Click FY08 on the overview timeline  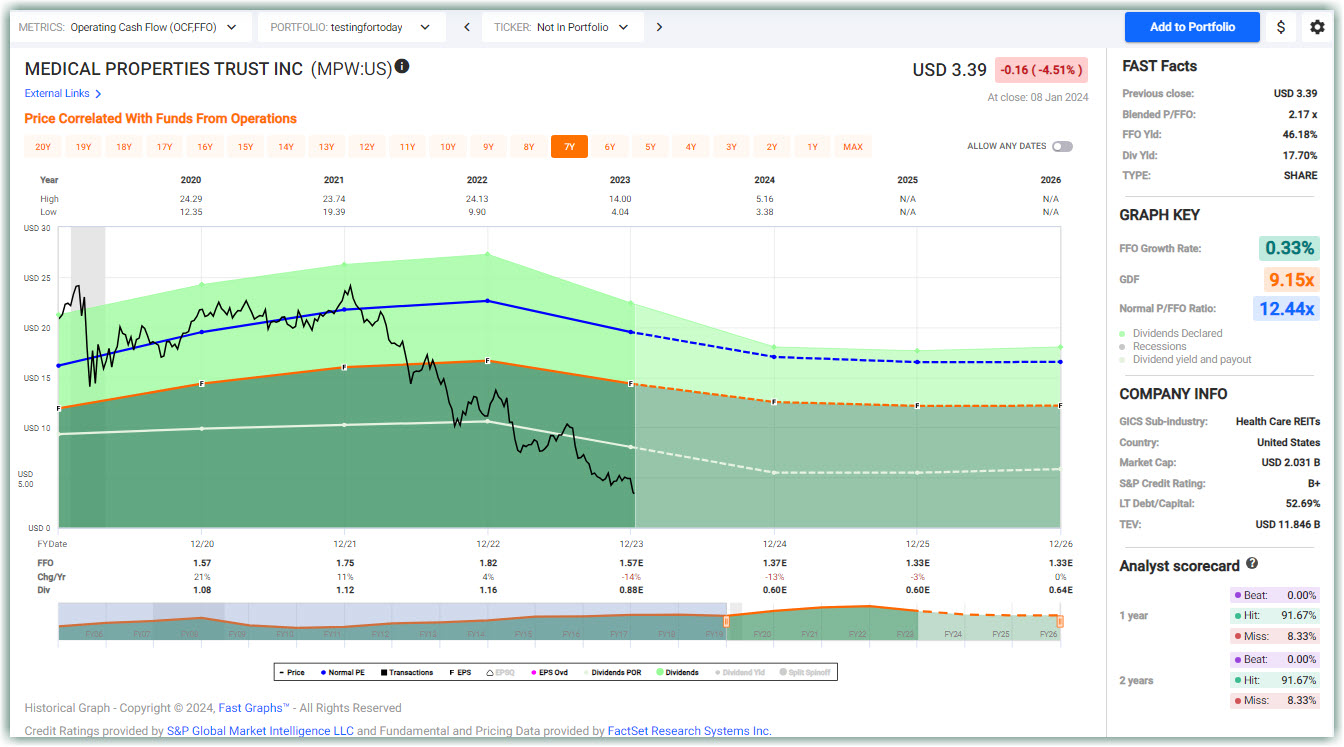pyautogui.click(x=189, y=635)
